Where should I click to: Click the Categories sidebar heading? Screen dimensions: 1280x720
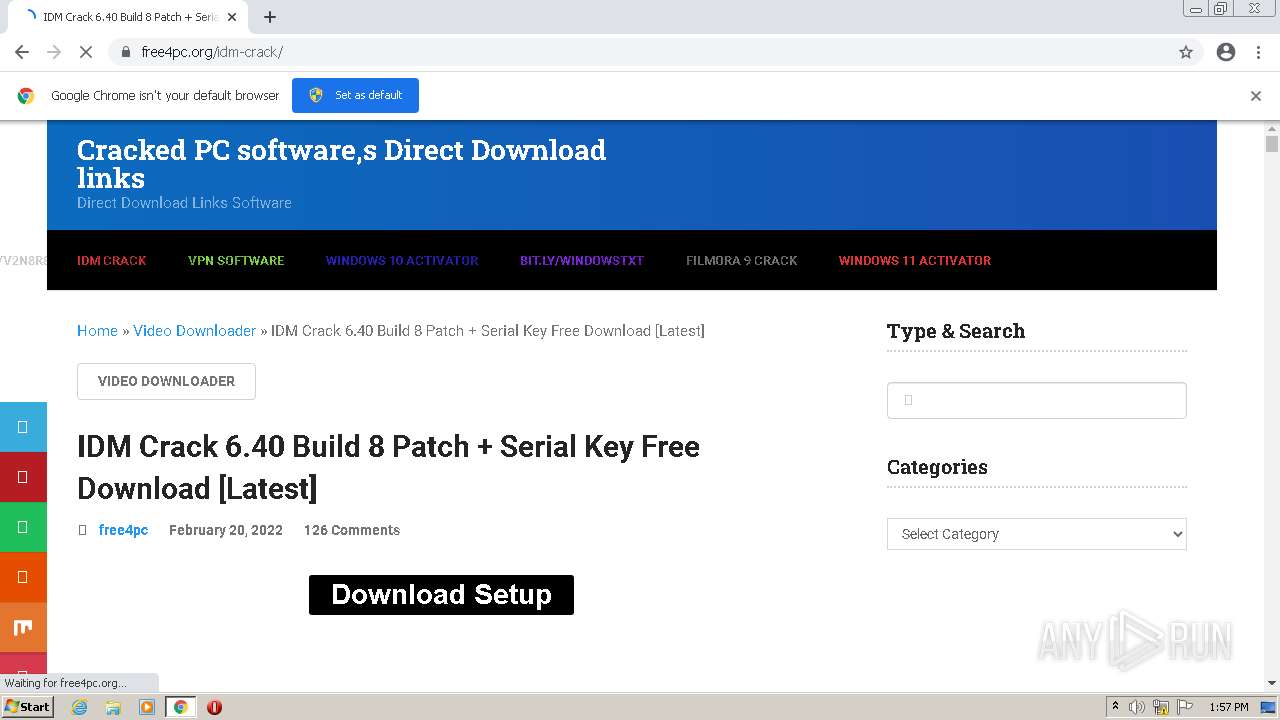point(937,467)
